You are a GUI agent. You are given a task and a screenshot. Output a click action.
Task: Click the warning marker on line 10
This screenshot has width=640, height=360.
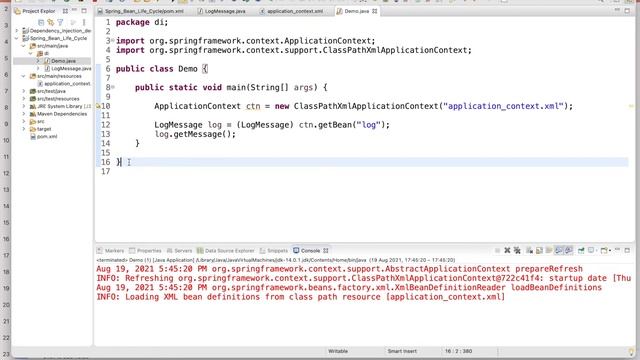point(98,106)
